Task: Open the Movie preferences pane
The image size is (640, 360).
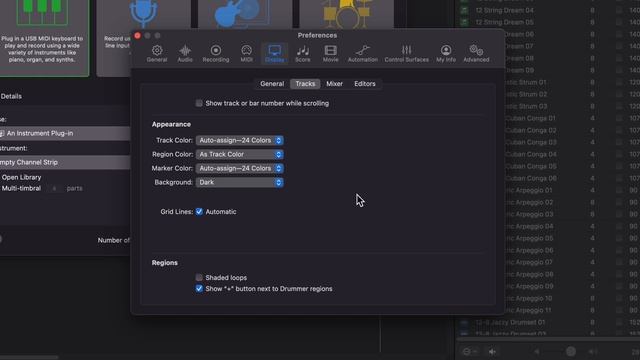Action: click(x=330, y=53)
